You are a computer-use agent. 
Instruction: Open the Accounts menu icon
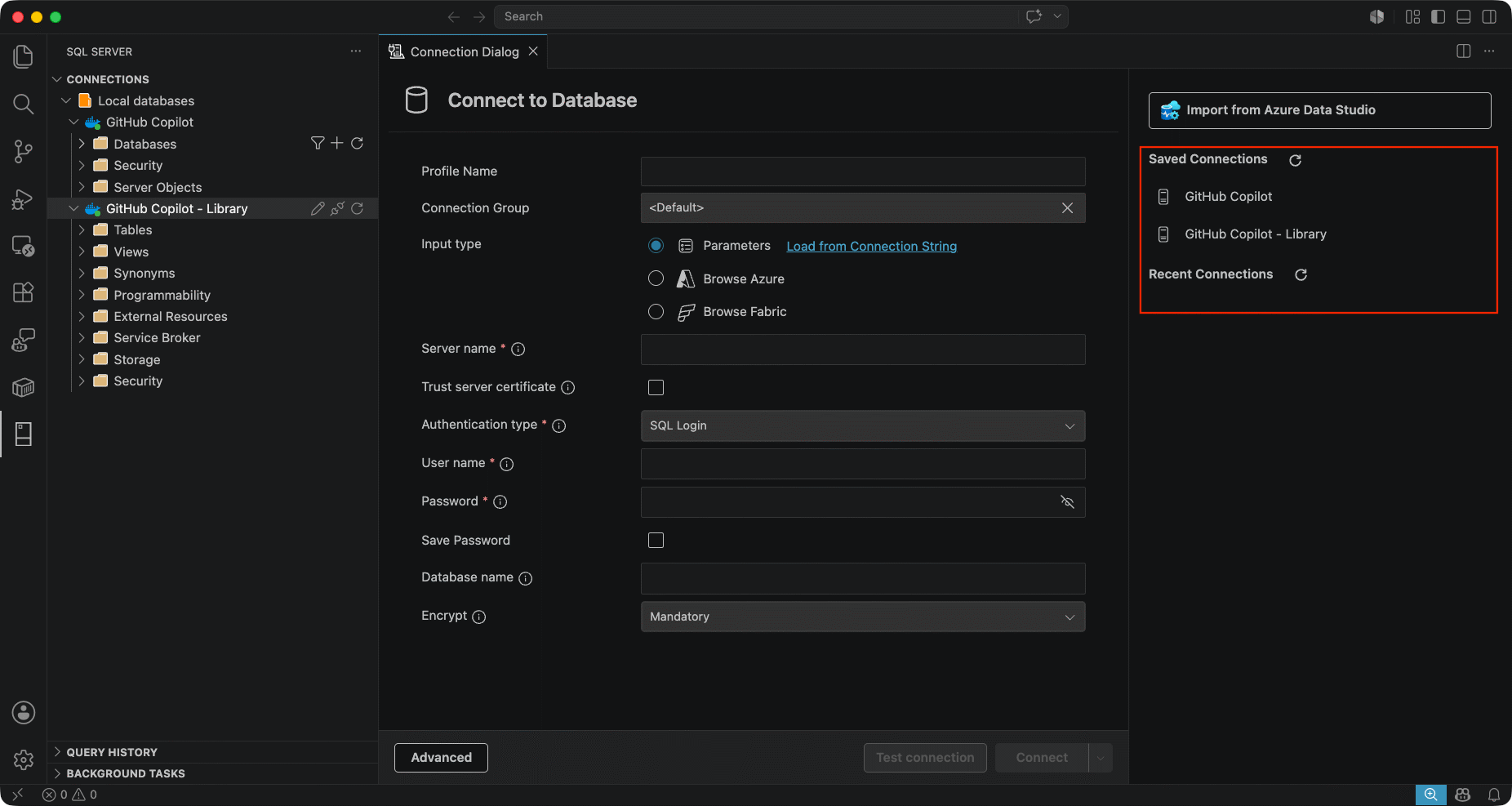click(x=24, y=713)
